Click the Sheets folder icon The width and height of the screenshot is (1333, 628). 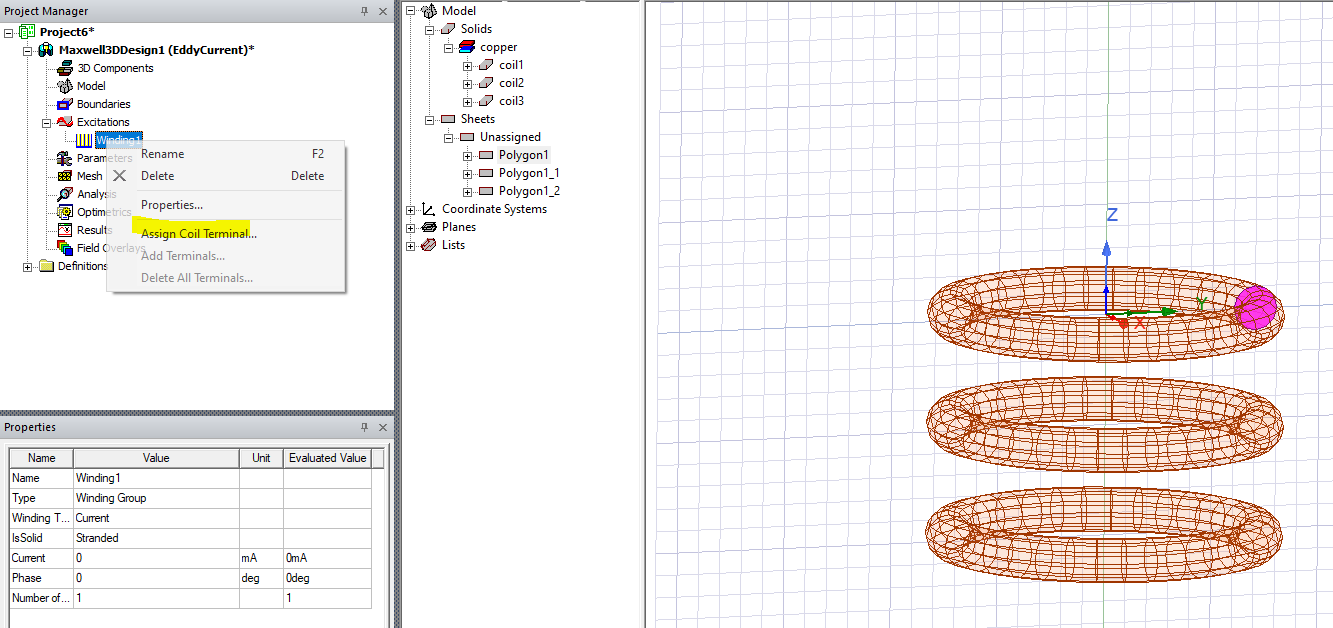[x=448, y=119]
